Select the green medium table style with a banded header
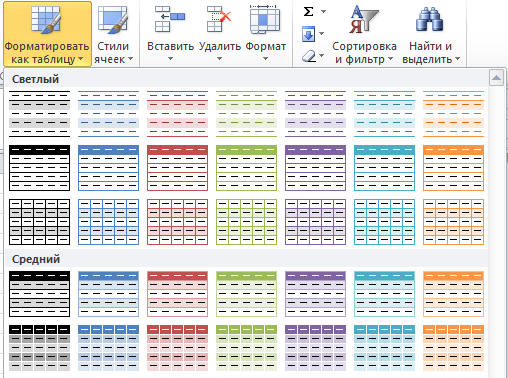508x378 pixels. coord(246,294)
